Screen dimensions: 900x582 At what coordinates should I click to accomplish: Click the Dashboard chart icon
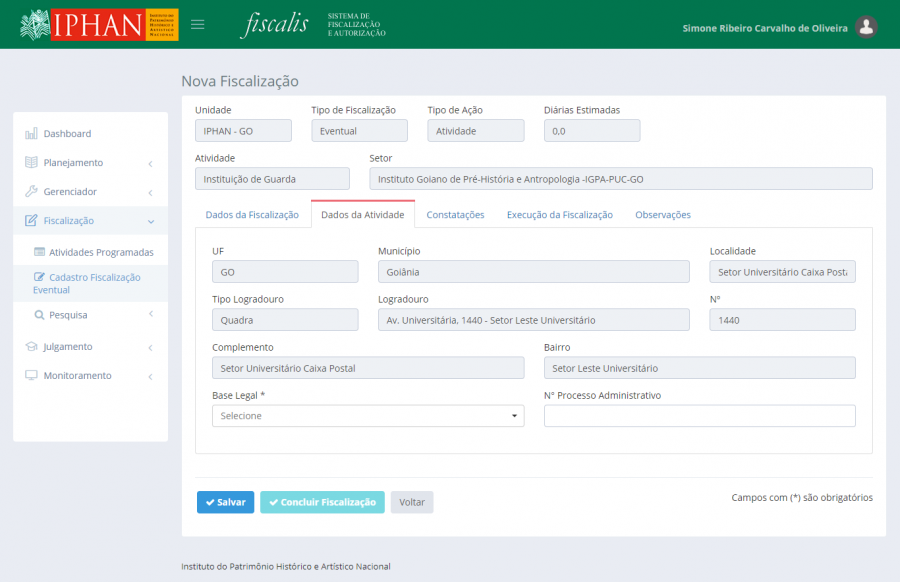(x=31, y=134)
